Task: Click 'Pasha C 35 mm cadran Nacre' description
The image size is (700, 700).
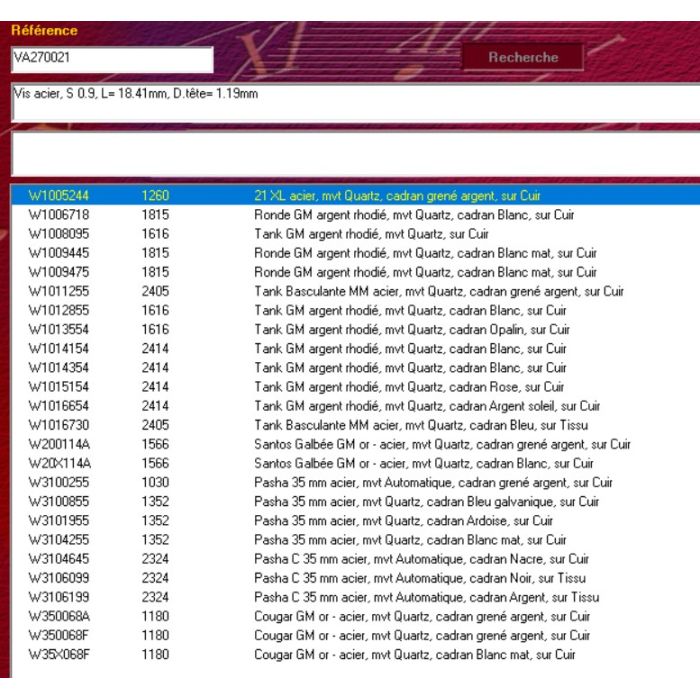Action: coord(421,559)
